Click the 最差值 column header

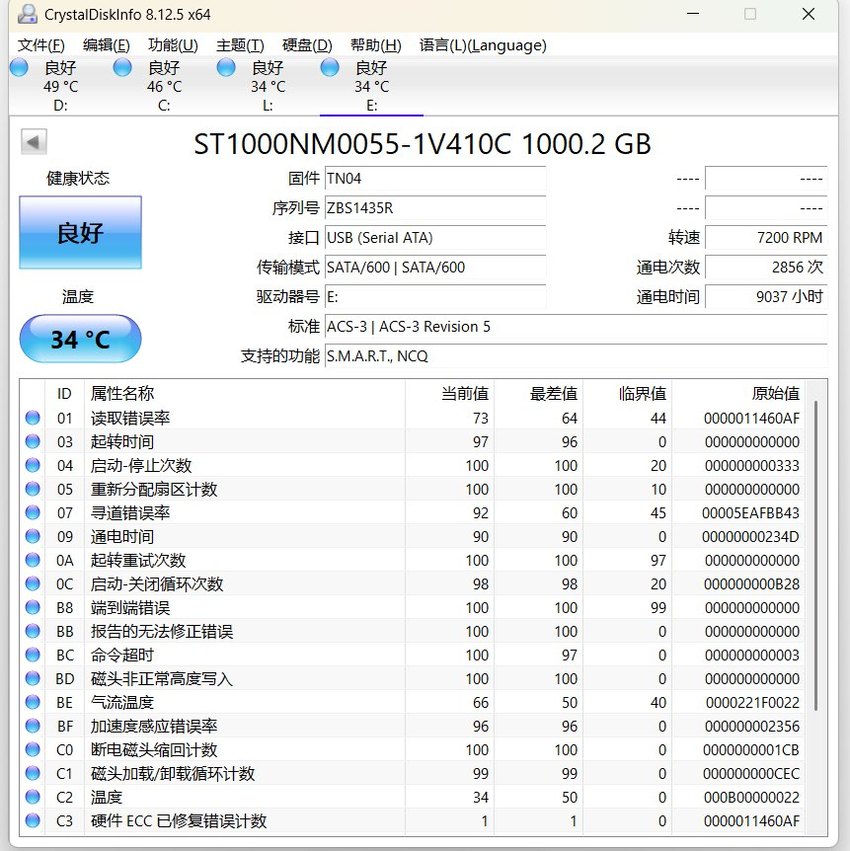[x=538, y=393]
